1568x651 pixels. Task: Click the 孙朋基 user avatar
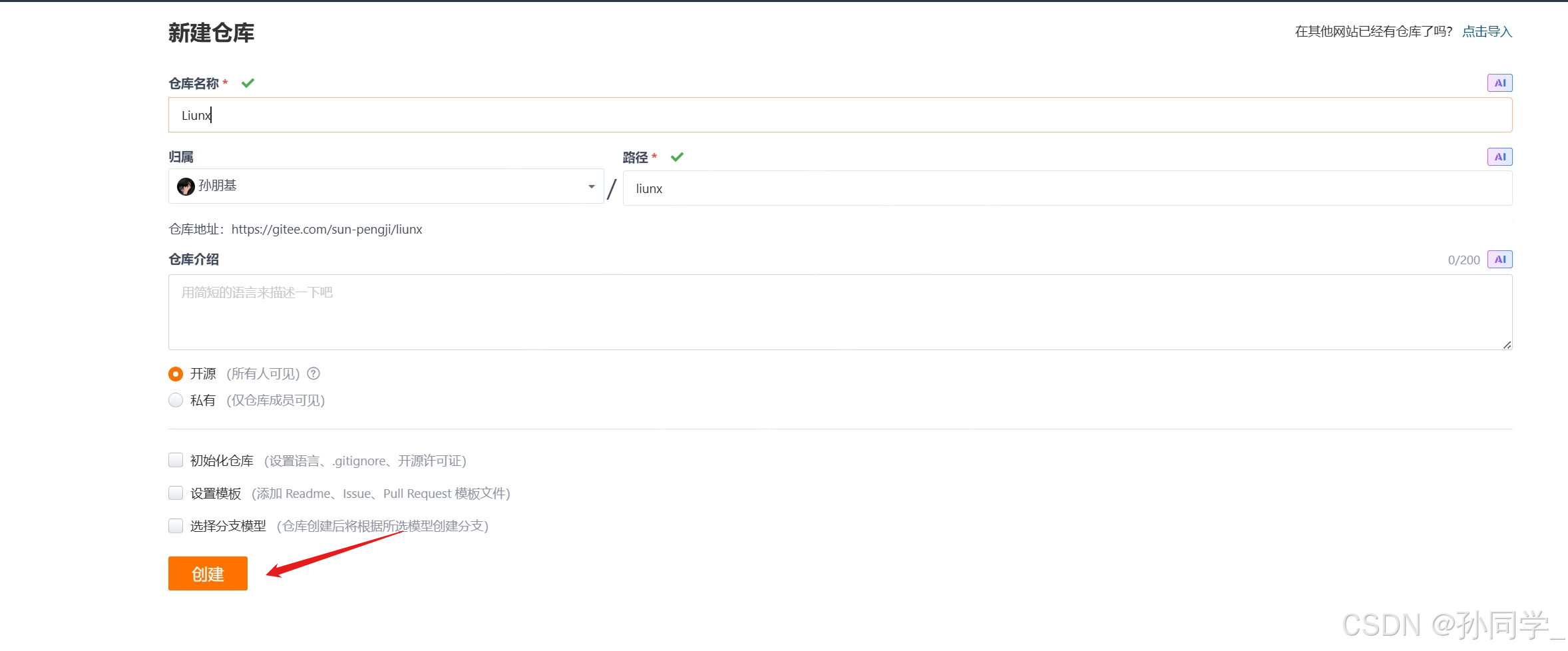pyautogui.click(x=186, y=186)
